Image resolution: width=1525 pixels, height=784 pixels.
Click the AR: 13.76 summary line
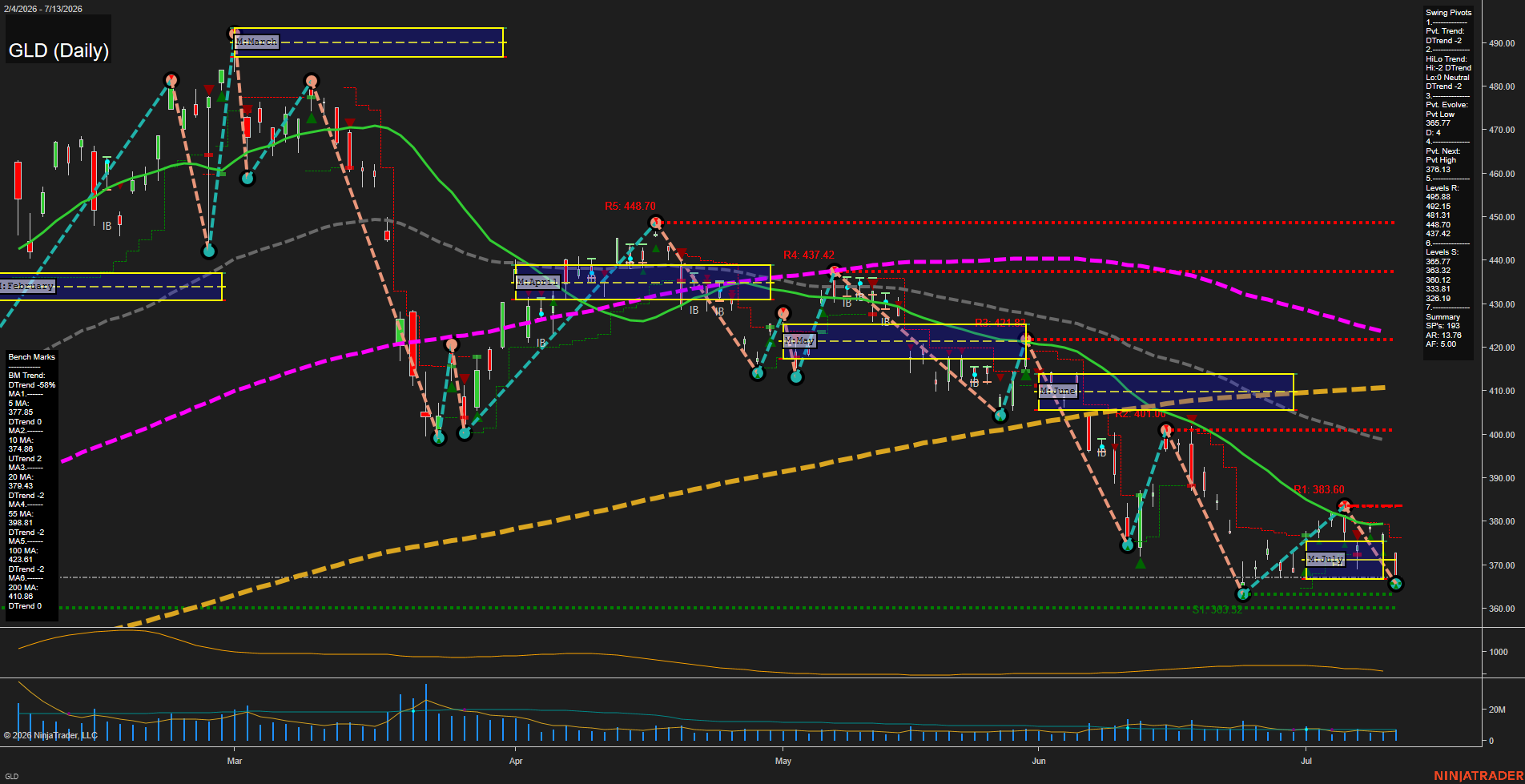(x=1444, y=336)
